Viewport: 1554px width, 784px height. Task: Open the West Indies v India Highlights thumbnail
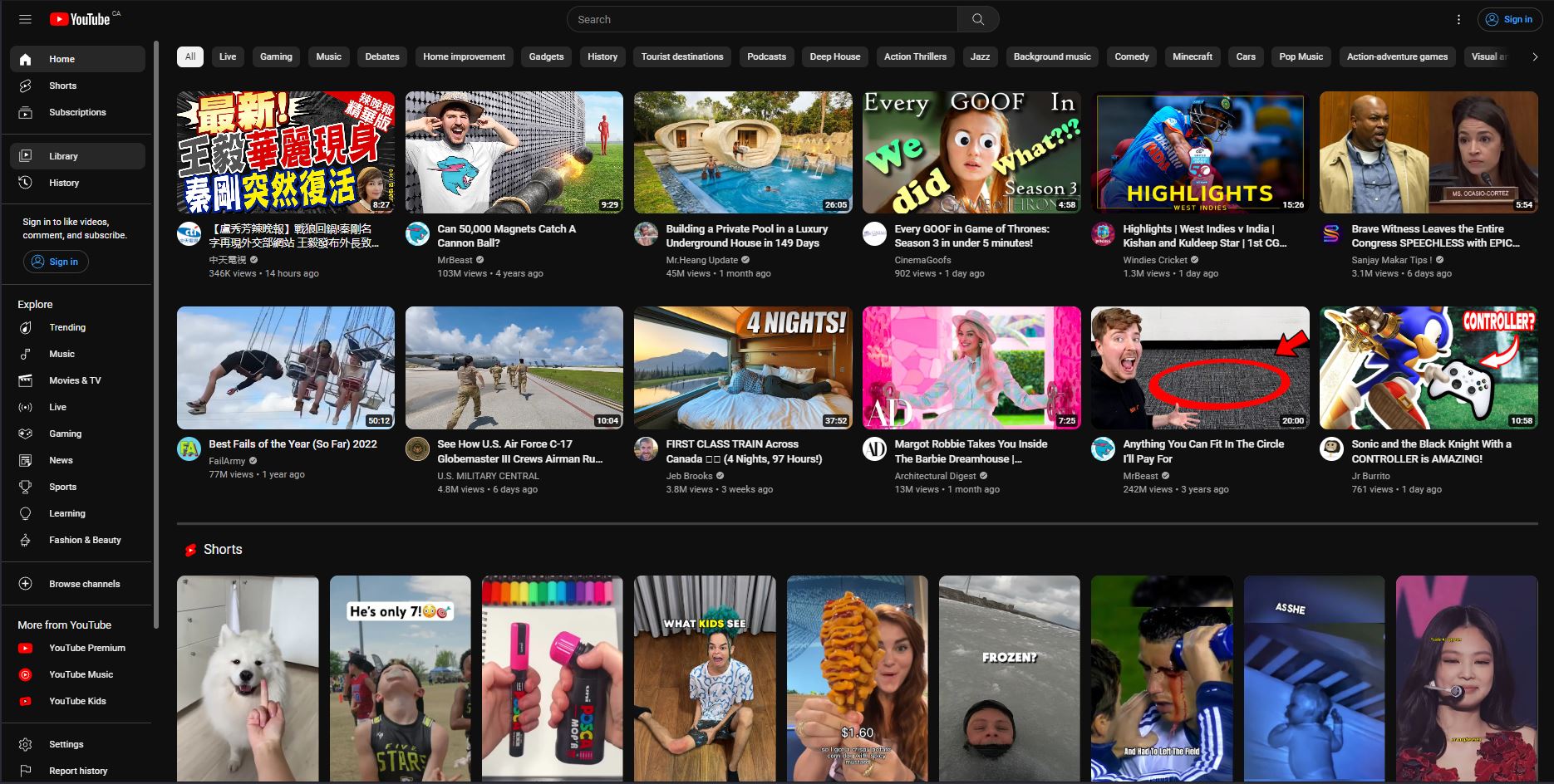coord(1200,152)
